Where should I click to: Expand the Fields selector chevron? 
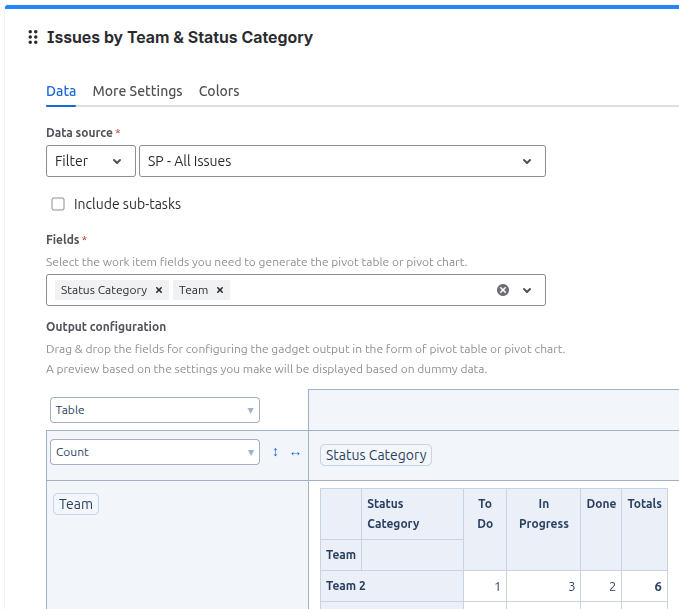527,290
